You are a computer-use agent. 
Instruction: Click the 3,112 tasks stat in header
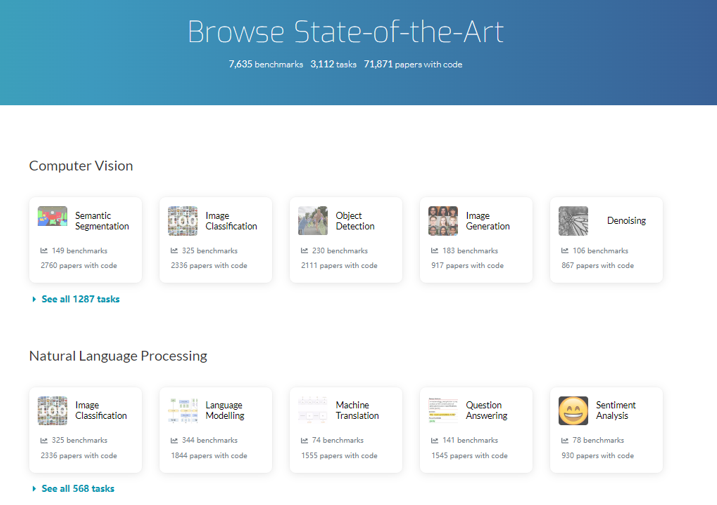click(x=333, y=64)
